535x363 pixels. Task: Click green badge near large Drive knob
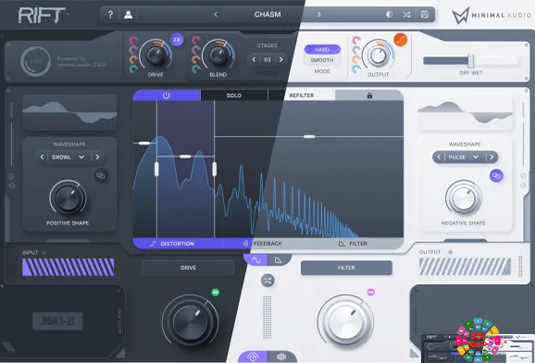point(215,292)
